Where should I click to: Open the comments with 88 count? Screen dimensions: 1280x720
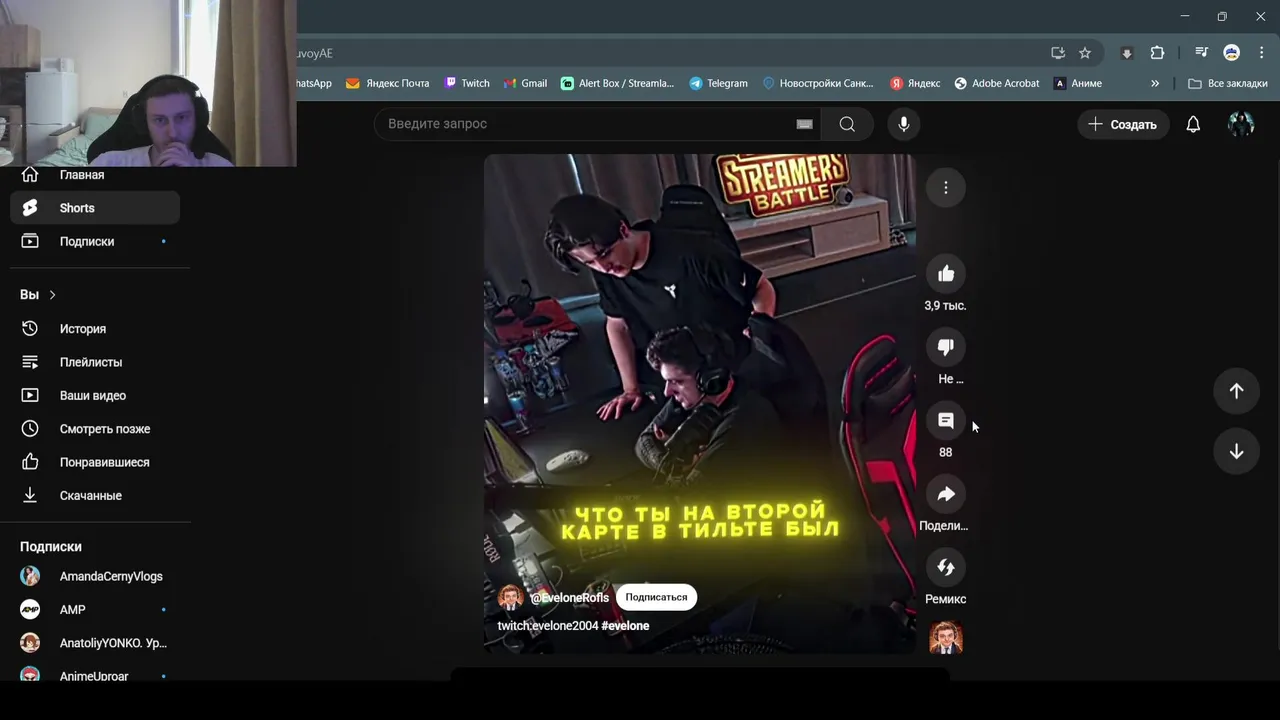click(945, 420)
